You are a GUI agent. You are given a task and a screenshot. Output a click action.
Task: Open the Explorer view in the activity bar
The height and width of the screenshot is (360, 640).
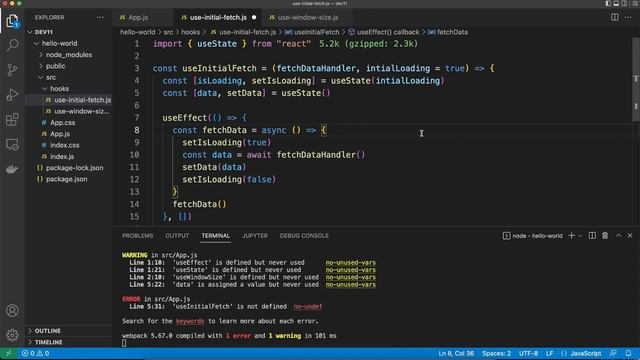point(12,20)
